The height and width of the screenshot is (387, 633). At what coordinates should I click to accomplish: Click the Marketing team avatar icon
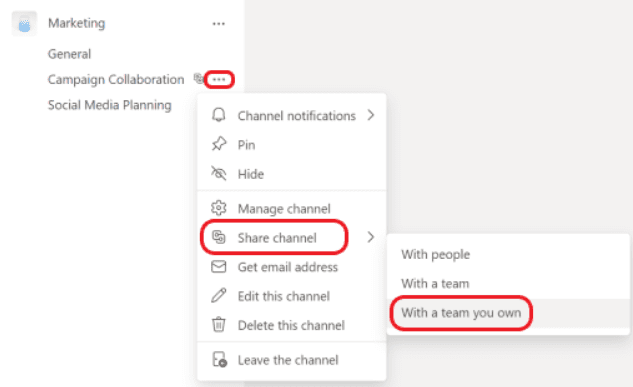click(24, 24)
